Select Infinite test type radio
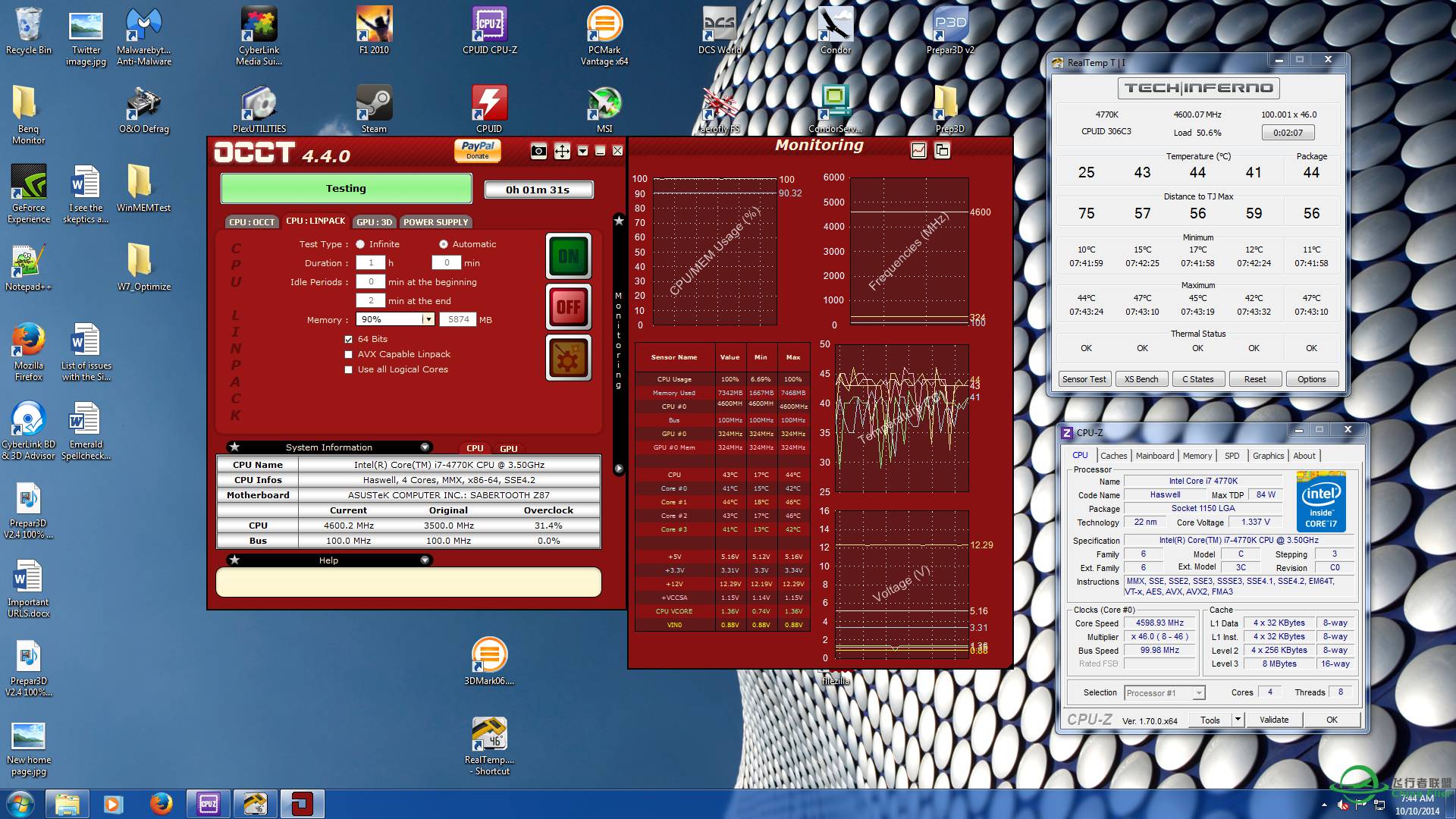The width and height of the screenshot is (1456, 819). click(360, 244)
